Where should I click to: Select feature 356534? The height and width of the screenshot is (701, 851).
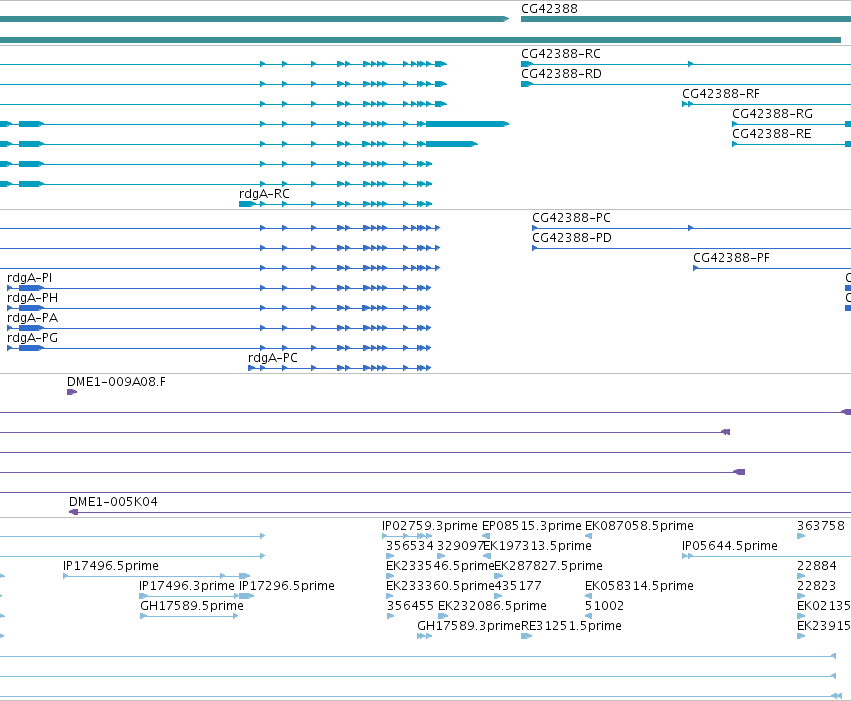click(x=410, y=546)
